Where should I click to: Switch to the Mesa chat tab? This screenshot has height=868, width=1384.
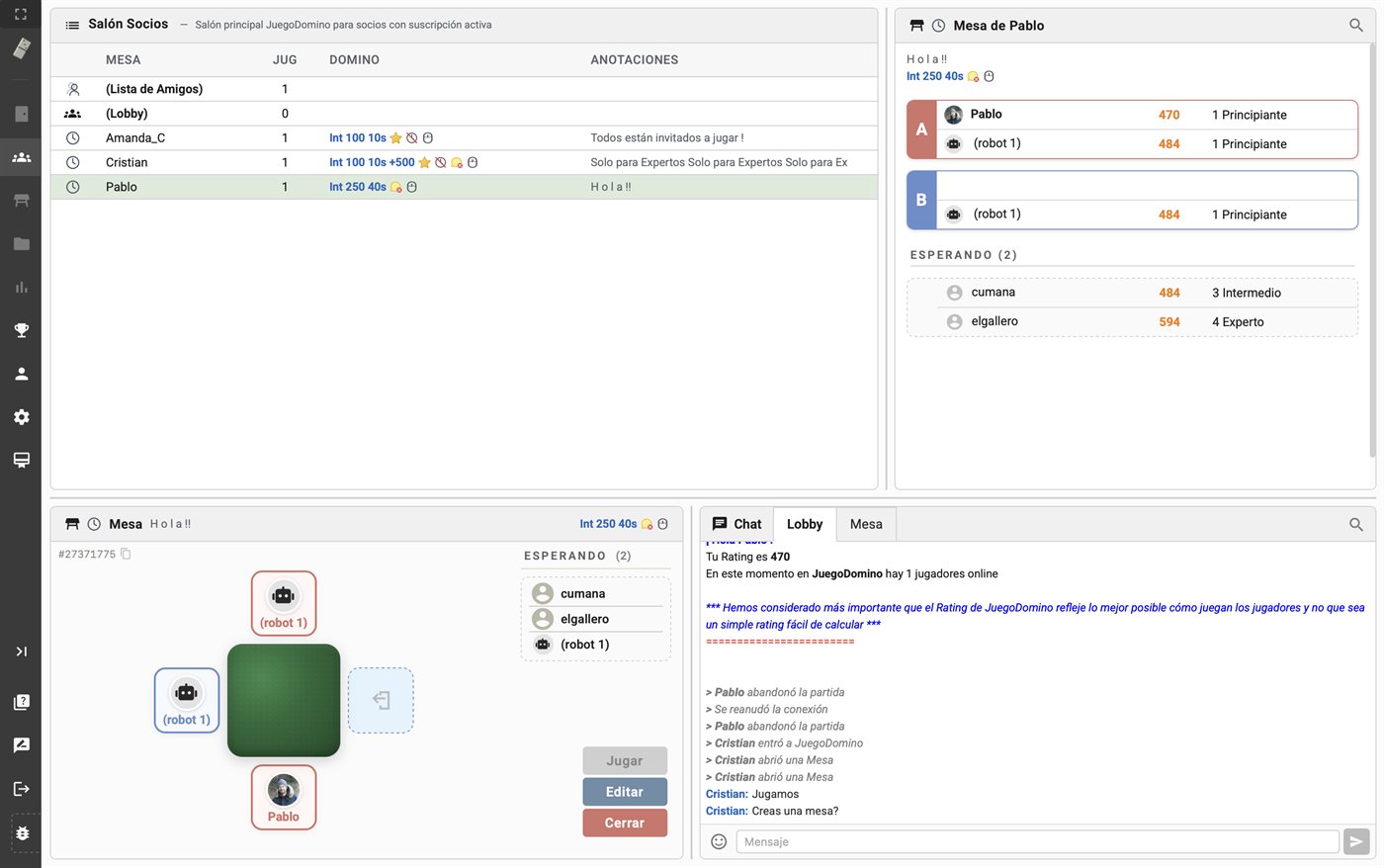tap(866, 524)
